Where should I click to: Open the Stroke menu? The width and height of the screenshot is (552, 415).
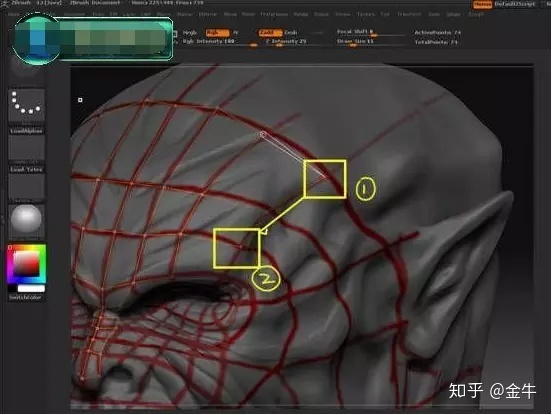(343, 14)
